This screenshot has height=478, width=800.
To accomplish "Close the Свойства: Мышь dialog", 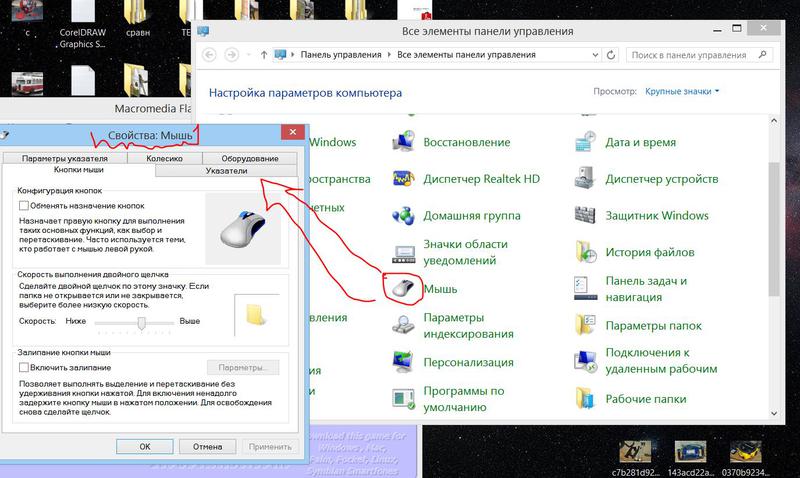I will pos(292,132).
